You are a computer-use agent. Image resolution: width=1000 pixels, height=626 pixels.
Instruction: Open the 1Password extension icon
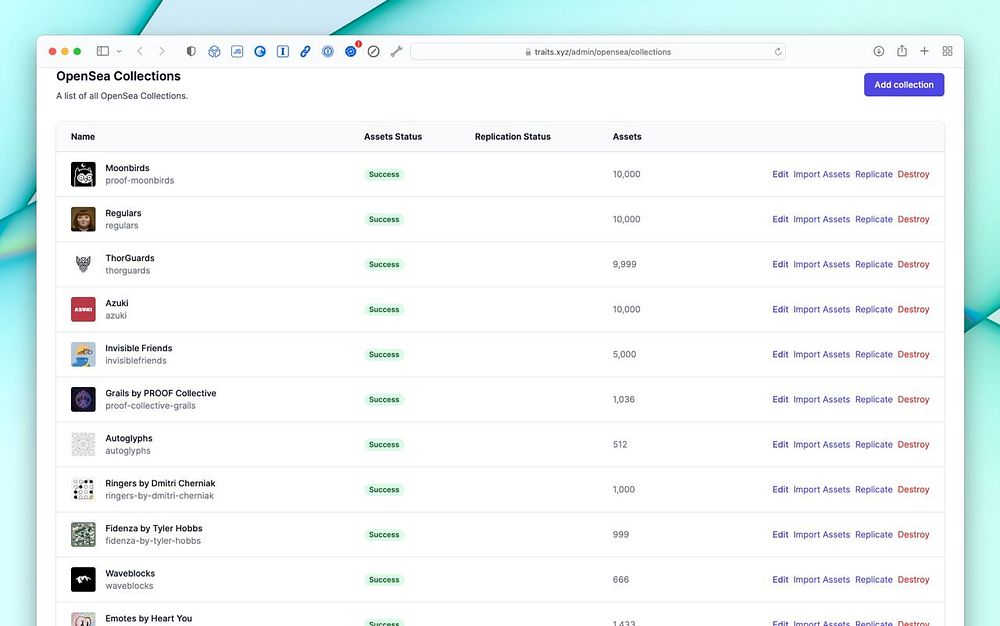(x=328, y=51)
